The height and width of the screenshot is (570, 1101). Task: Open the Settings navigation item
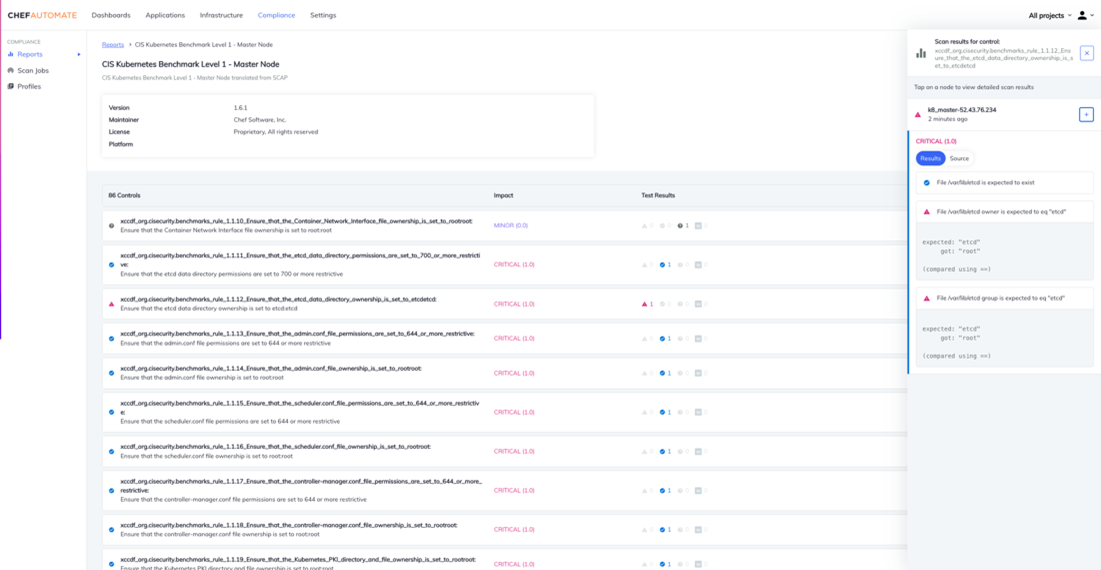[x=323, y=16]
